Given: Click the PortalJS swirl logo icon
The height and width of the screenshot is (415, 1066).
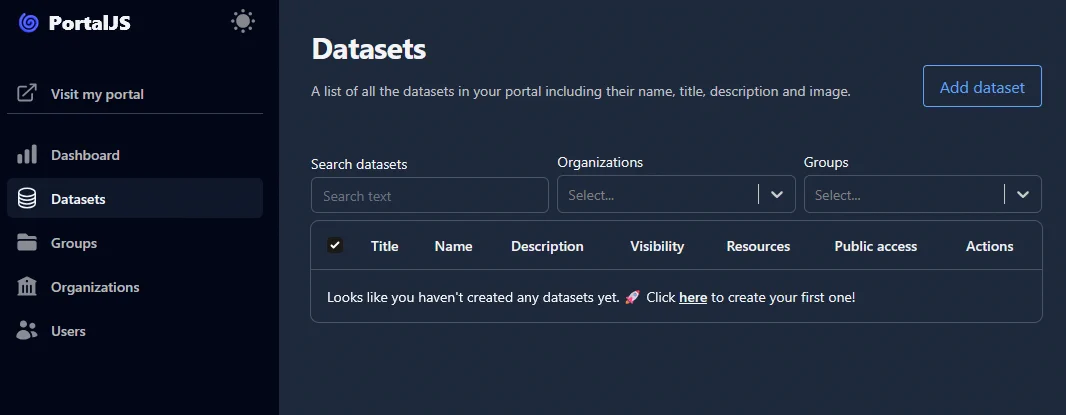Looking at the screenshot, I should (x=29, y=23).
